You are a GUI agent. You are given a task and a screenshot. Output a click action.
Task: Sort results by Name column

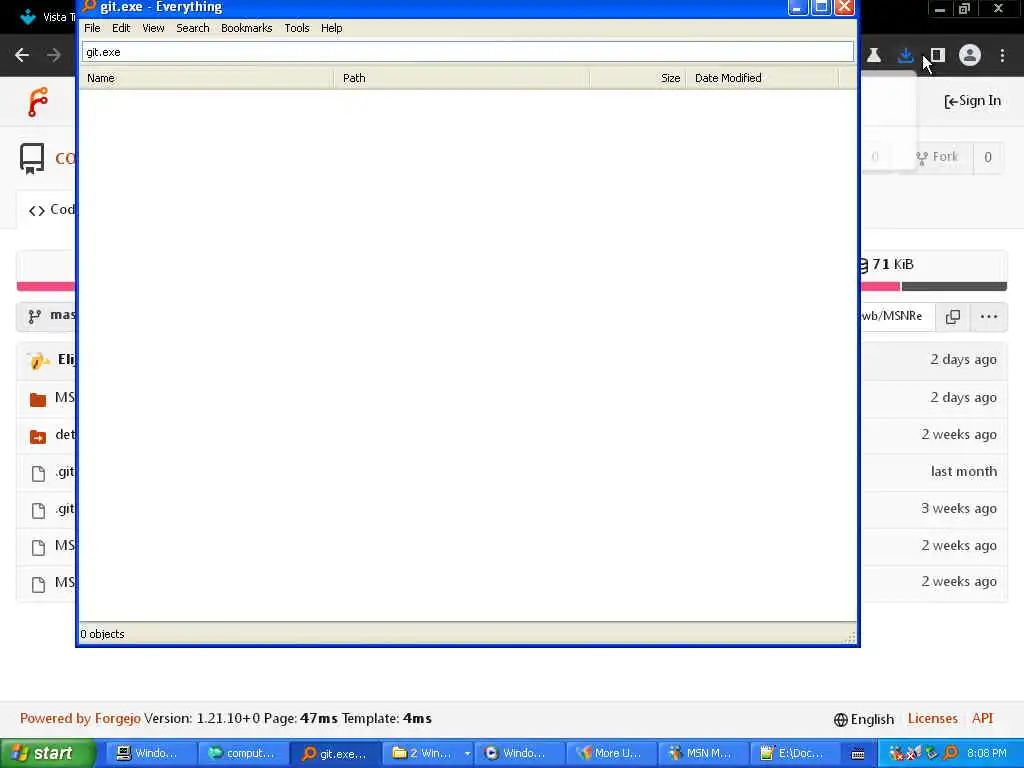(206, 78)
